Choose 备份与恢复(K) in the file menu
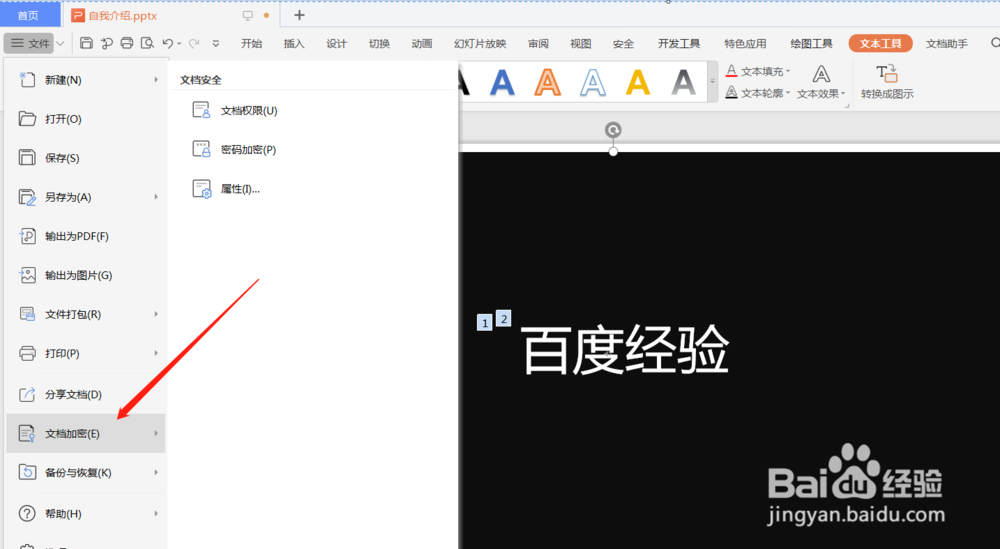 pyautogui.click(x=86, y=472)
